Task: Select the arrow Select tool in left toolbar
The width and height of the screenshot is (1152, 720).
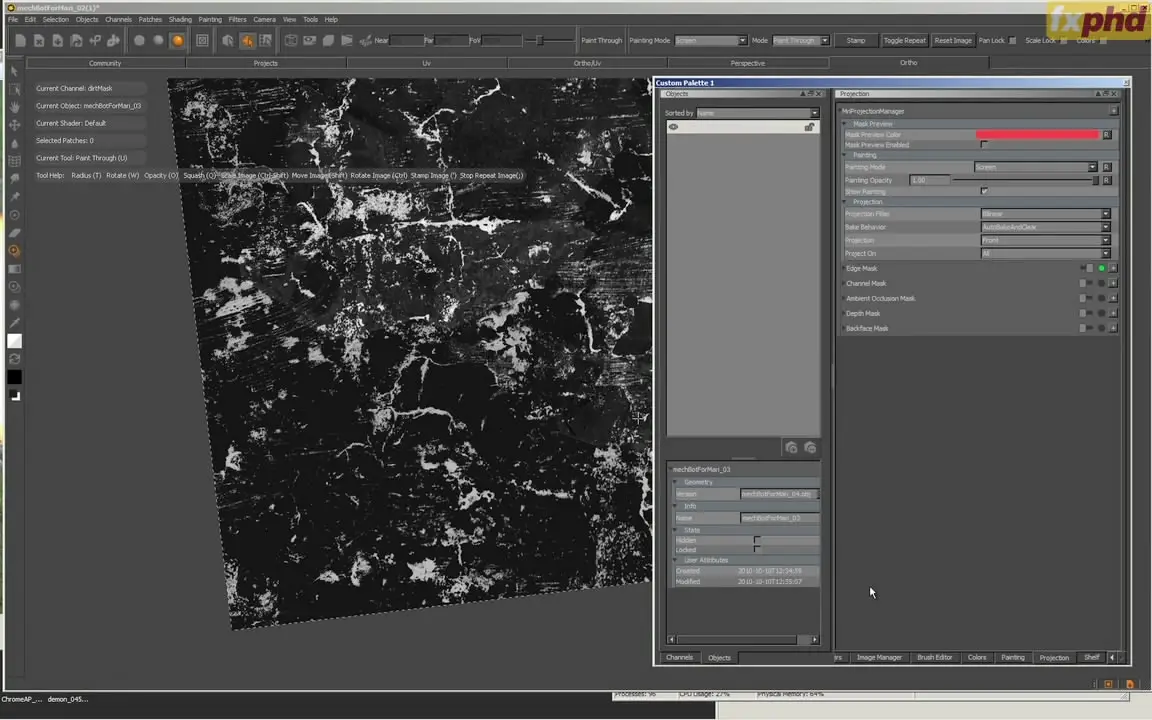Action: point(14,71)
